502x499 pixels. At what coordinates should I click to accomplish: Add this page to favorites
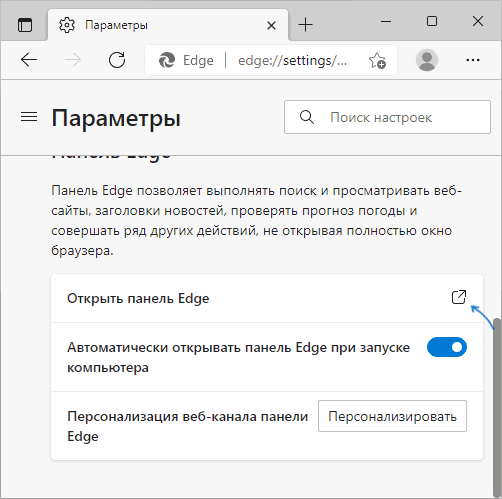click(x=377, y=60)
